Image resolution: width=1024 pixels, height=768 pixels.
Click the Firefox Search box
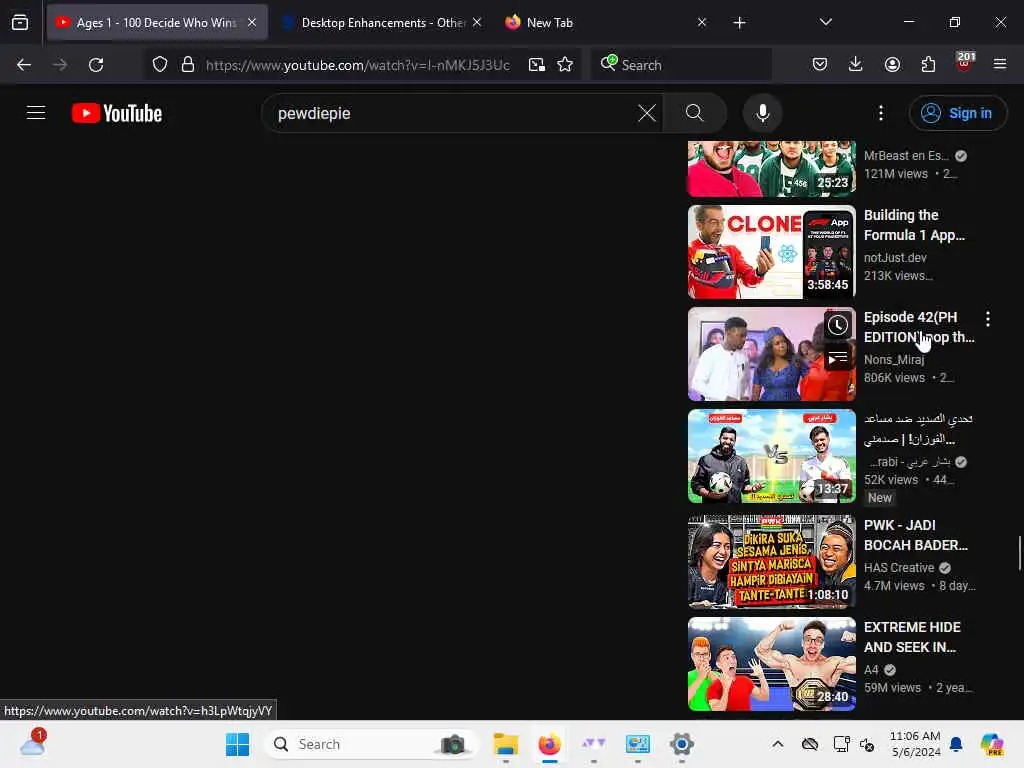click(x=680, y=65)
